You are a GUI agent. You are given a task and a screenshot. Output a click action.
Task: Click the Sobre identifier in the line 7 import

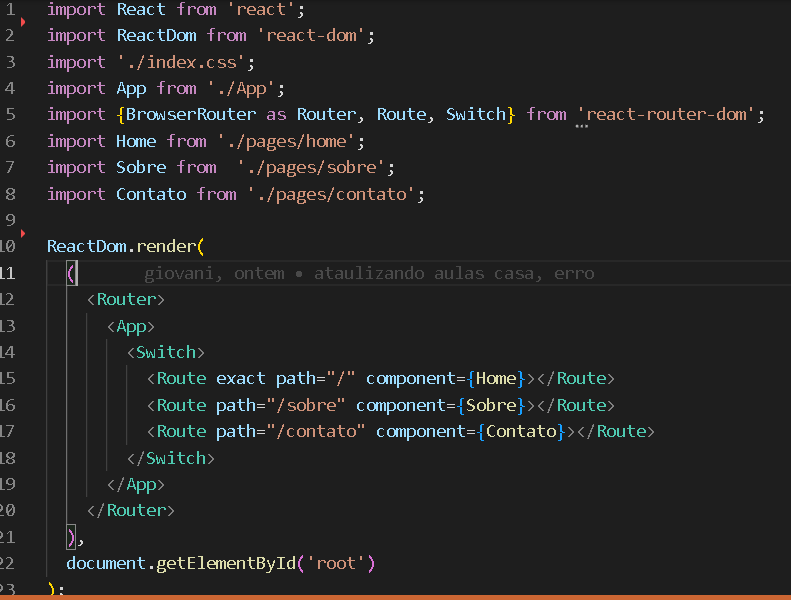(x=141, y=168)
